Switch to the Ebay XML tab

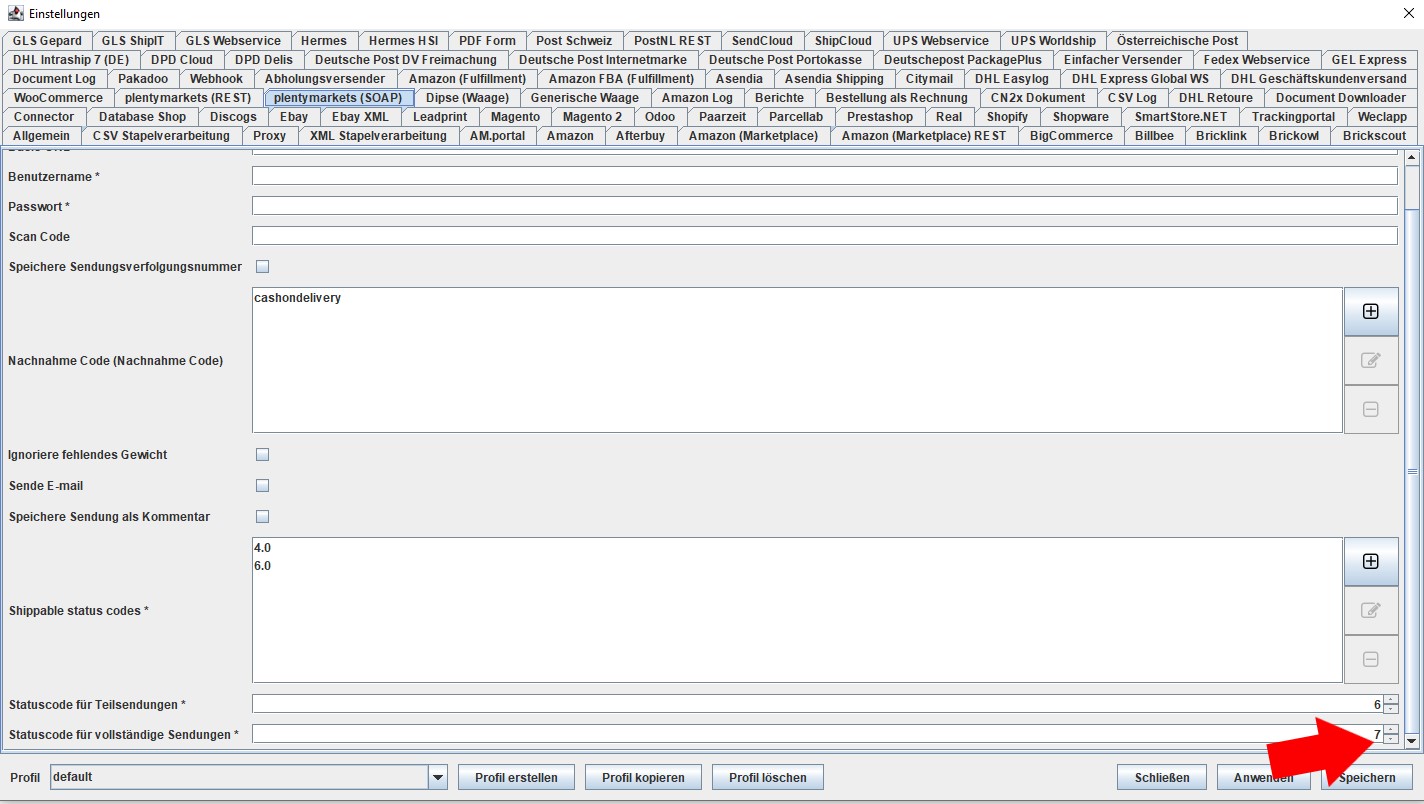[x=360, y=117]
